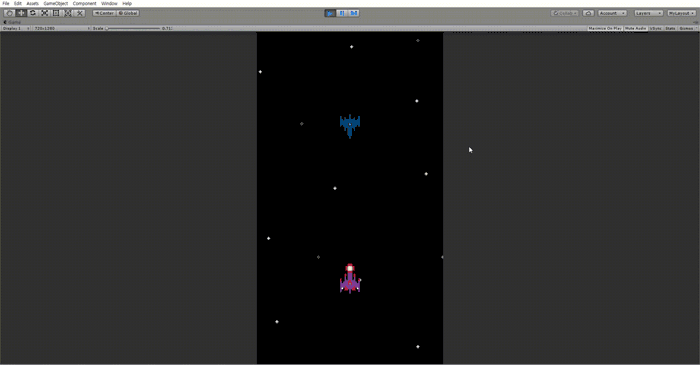Select the Rotate tool
This screenshot has height=365, width=700.
(x=33, y=13)
